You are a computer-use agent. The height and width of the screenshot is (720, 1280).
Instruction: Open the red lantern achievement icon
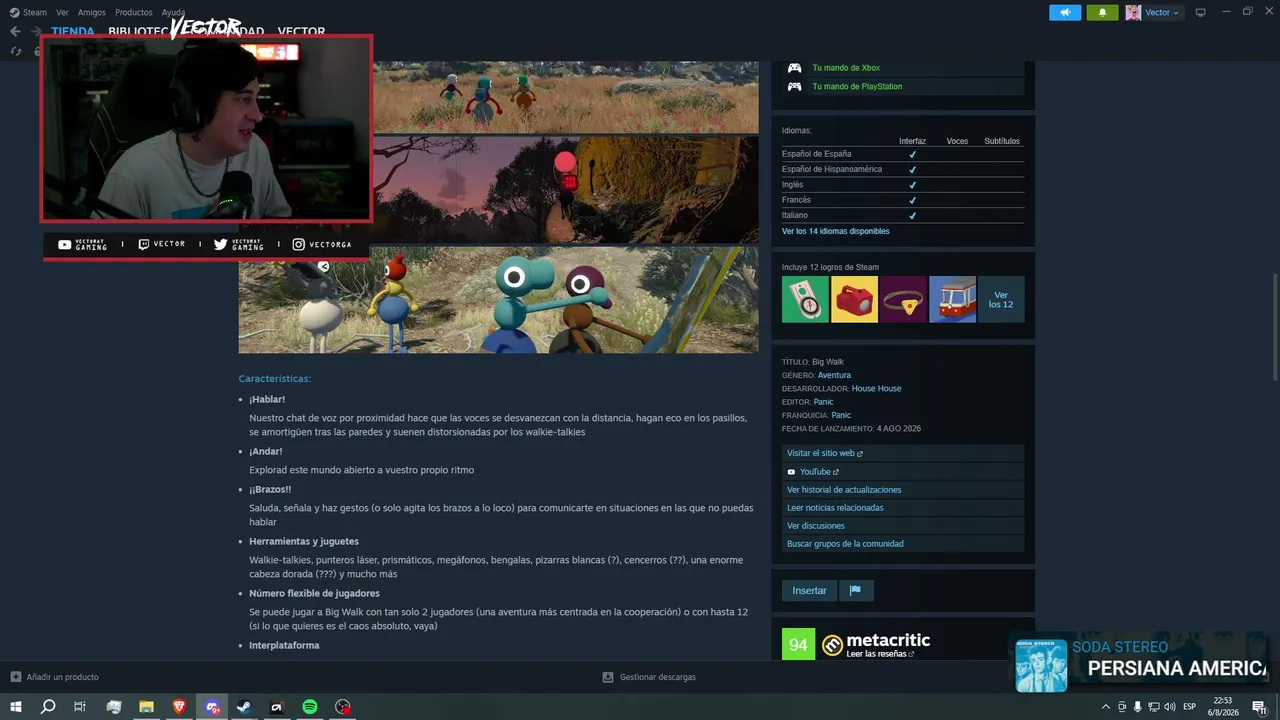854,299
